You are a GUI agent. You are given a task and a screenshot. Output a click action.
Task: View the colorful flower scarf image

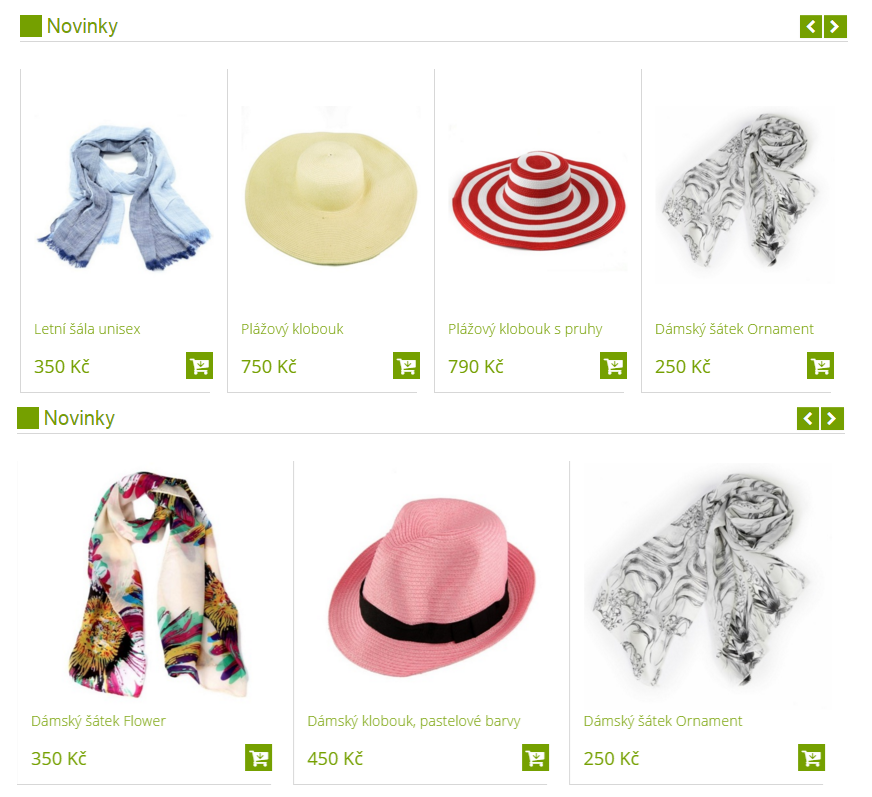(x=156, y=584)
